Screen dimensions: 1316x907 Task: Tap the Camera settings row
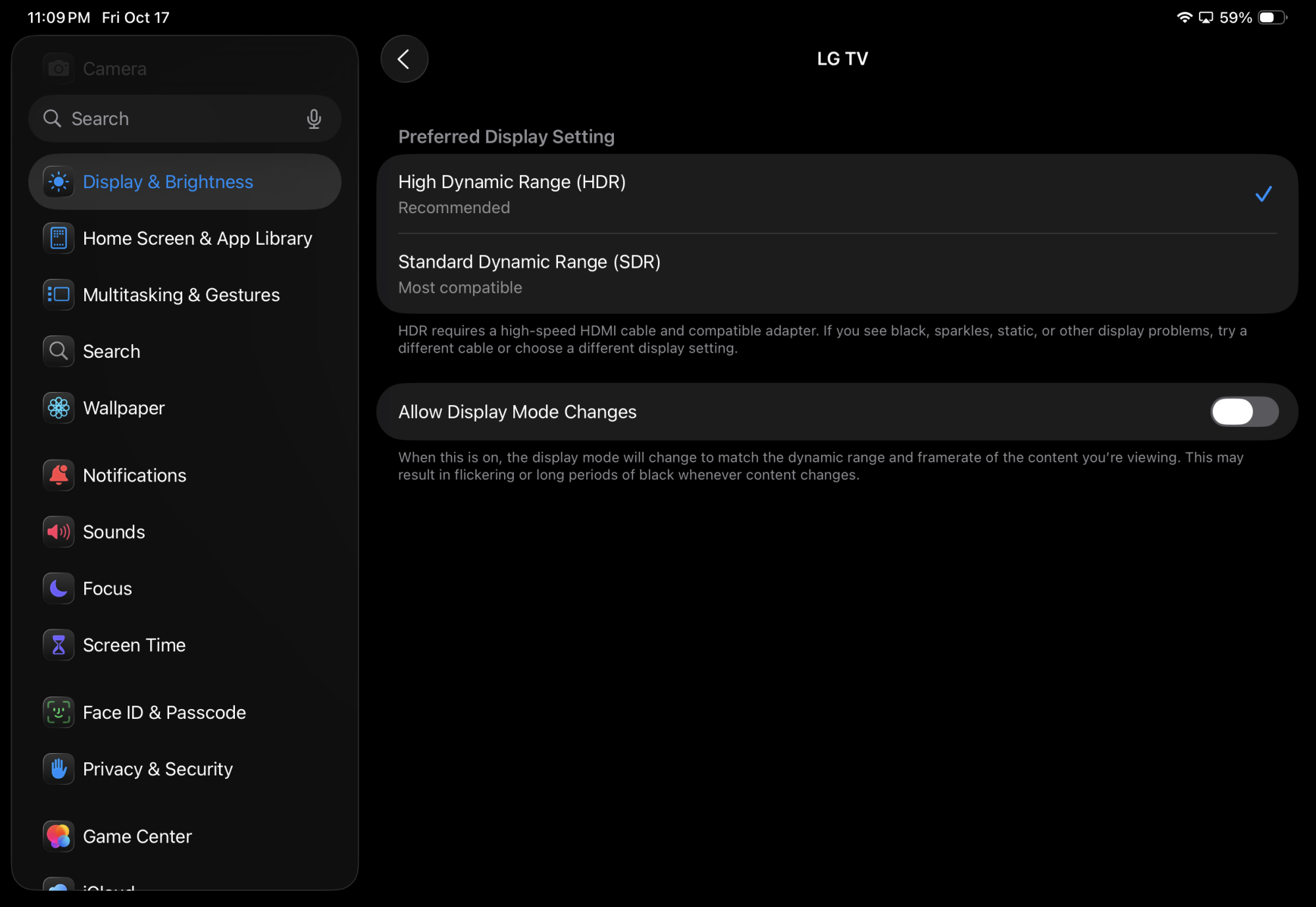(114, 68)
